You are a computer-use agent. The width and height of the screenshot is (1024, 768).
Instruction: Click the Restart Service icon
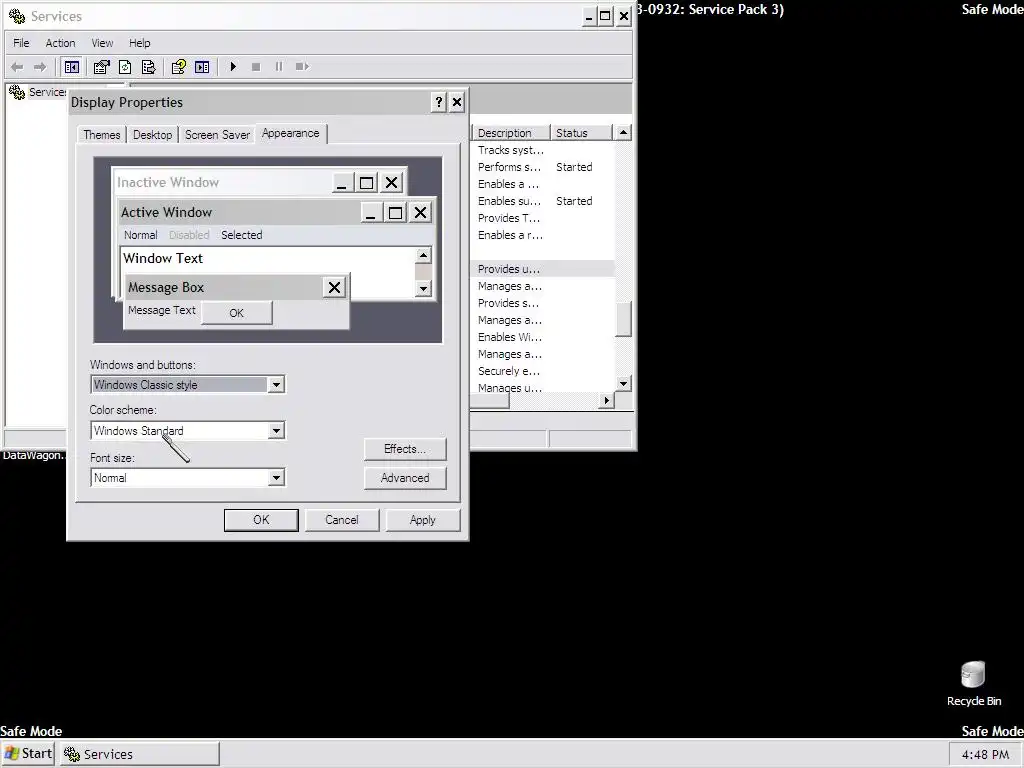(x=302, y=67)
